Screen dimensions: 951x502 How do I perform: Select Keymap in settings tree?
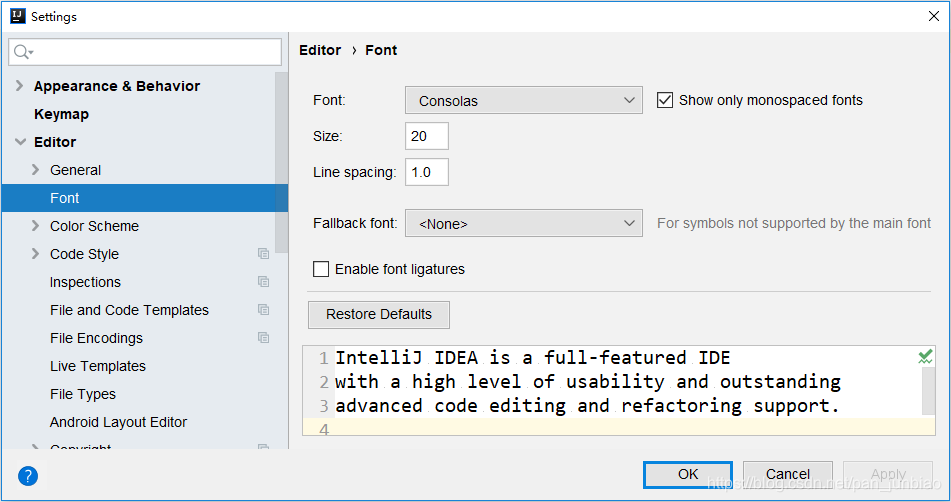tap(61, 114)
